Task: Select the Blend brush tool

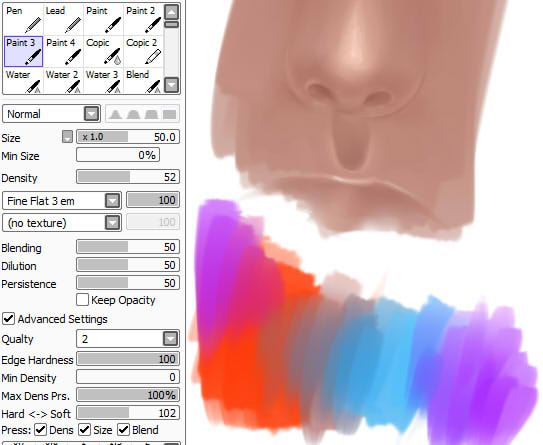Action: pos(143,80)
